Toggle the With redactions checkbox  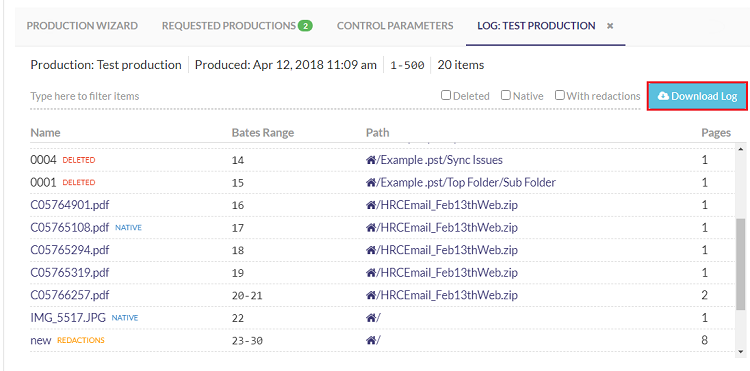point(560,95)
